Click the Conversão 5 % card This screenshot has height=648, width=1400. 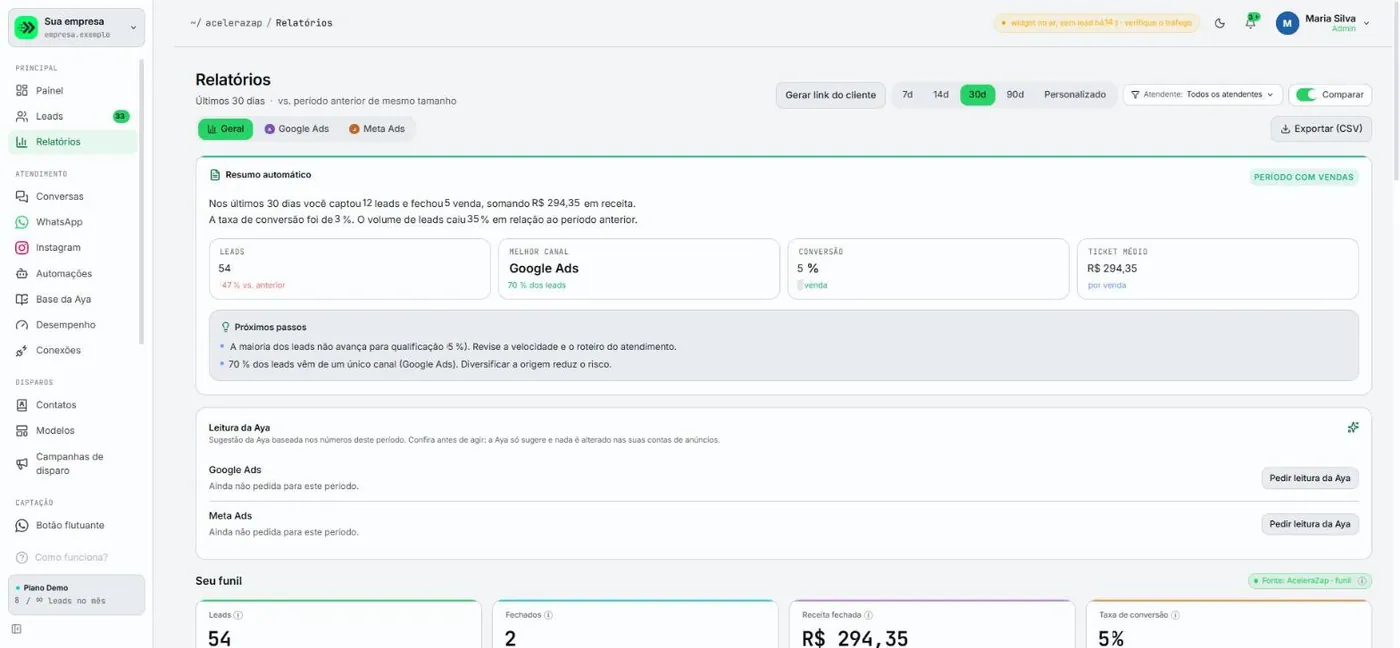[928, 268]
